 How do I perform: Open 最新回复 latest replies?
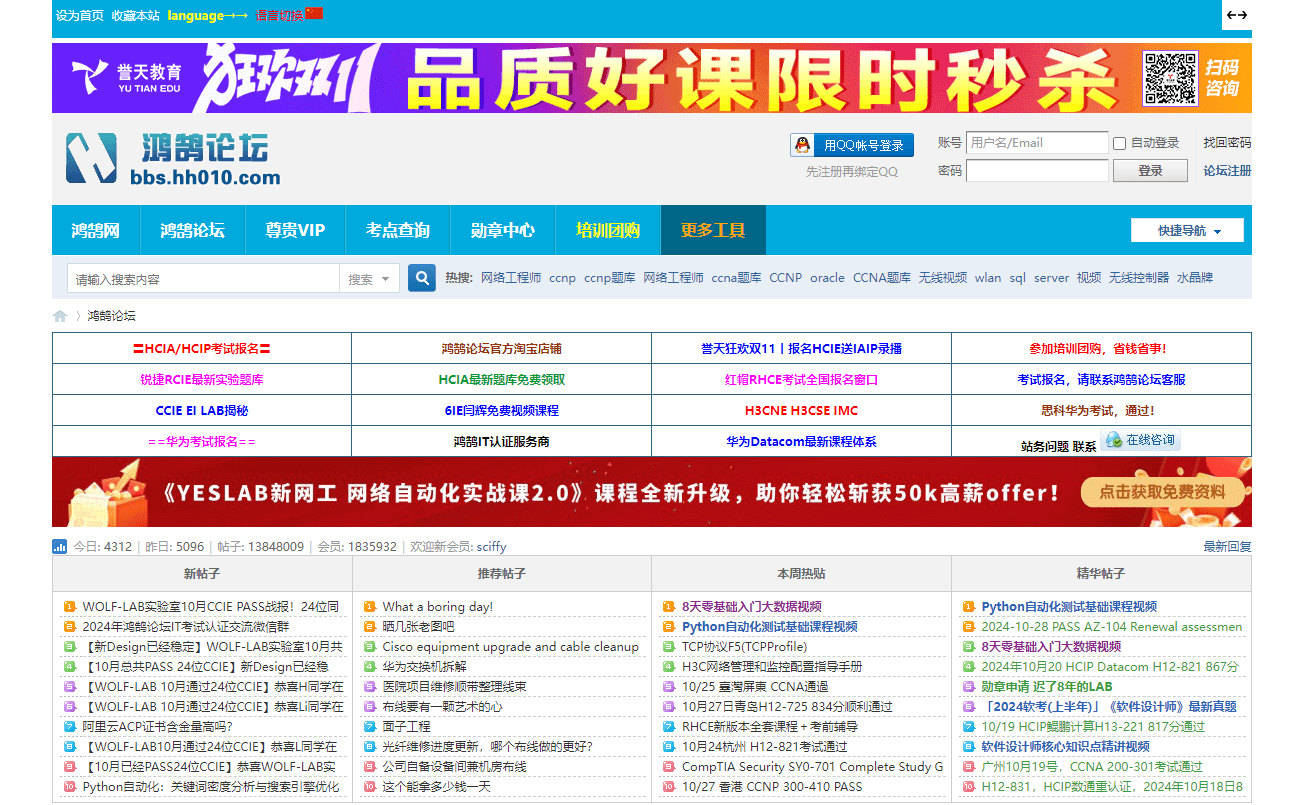pos(1228,547)
